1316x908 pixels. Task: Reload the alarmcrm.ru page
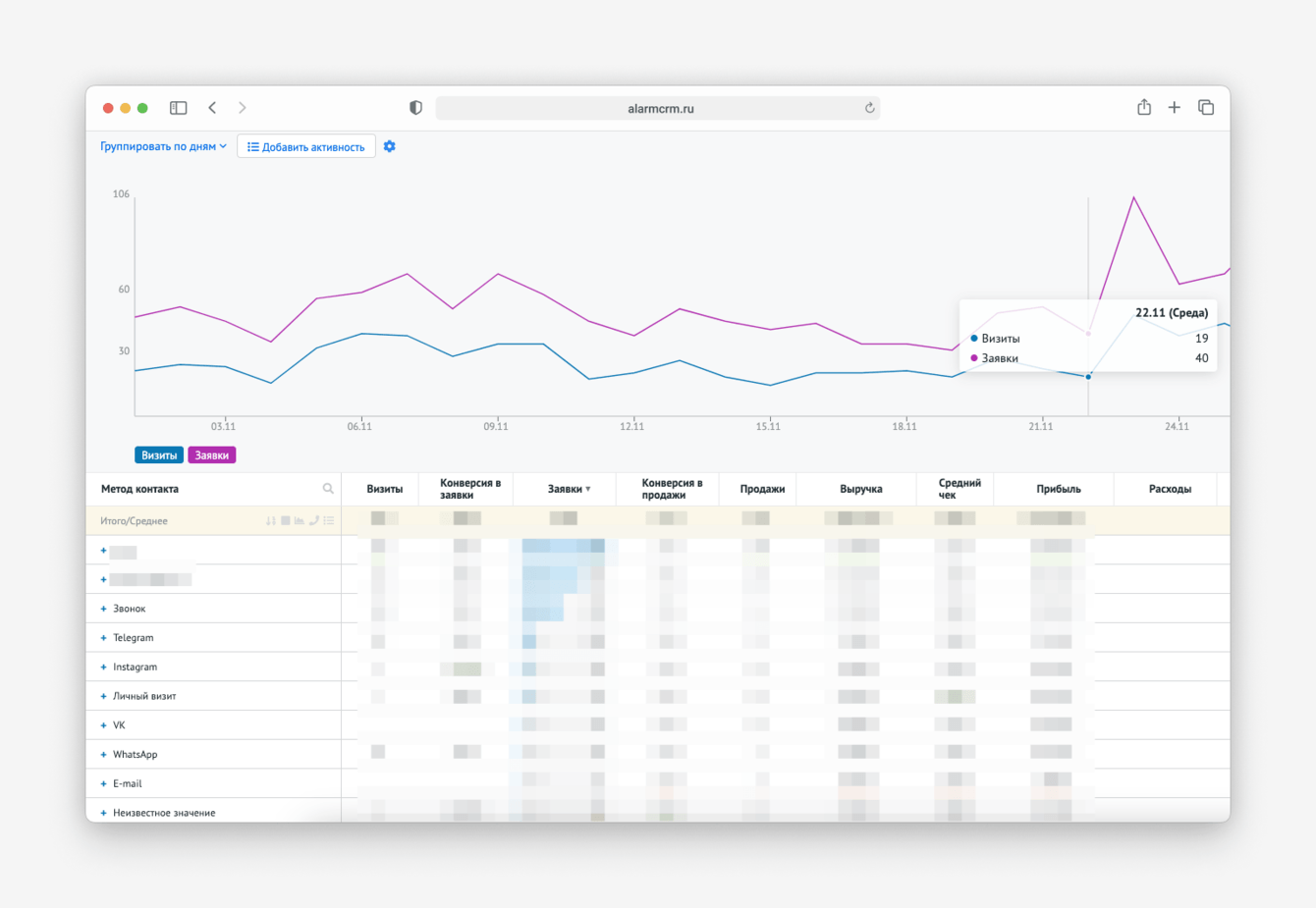coord(869,108)
